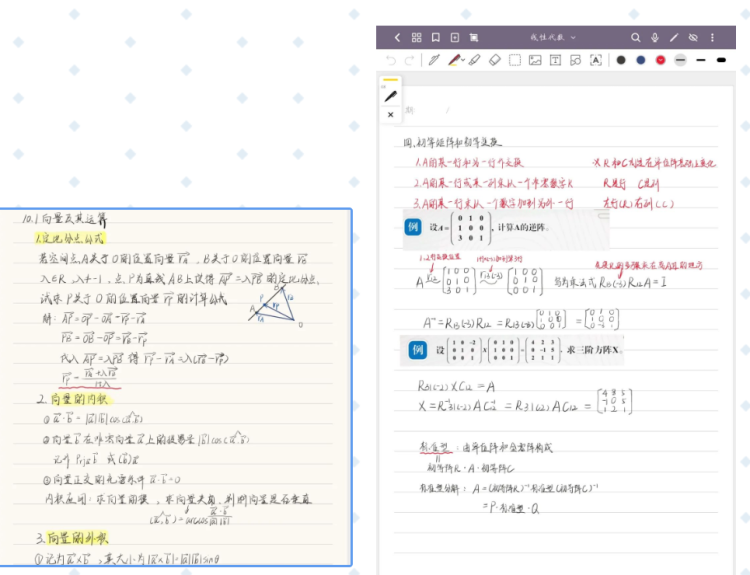Choose the blue pen color
This screenshot has width=750, height=575.
point(640,60)
